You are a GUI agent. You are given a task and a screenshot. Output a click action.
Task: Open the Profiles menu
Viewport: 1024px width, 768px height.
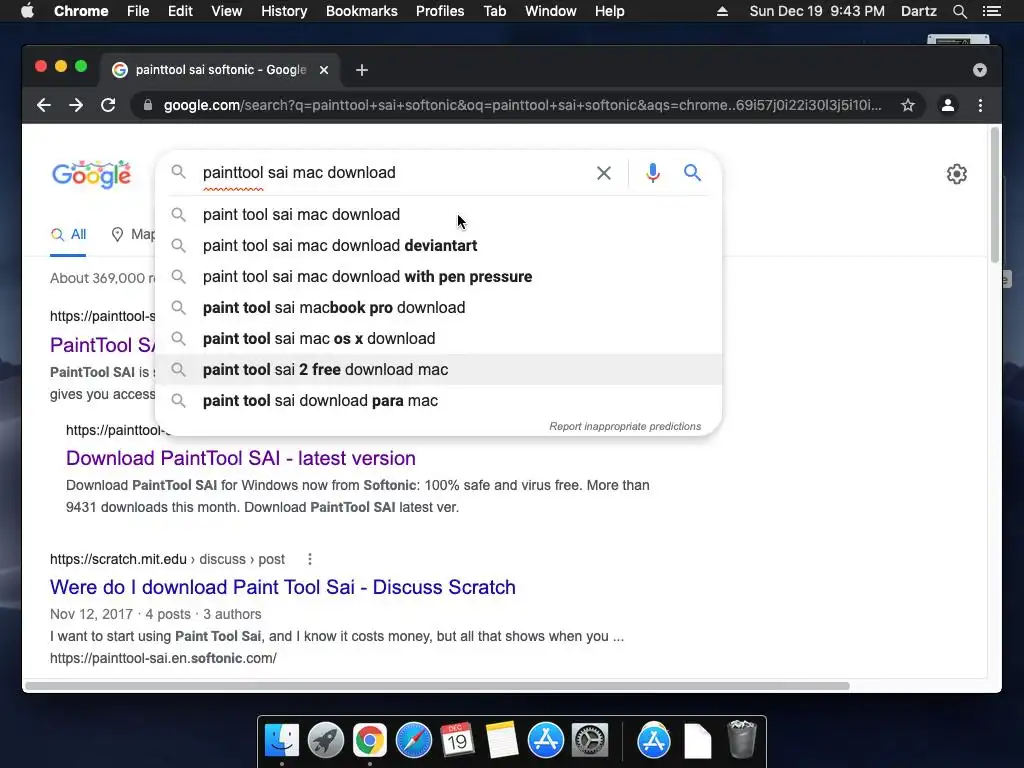point(440,11)
